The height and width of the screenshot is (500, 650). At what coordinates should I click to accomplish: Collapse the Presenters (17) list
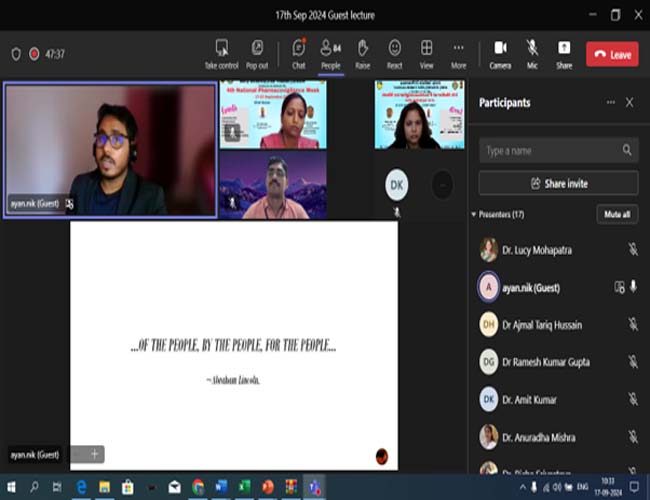pyautogui.click(x=473, y=214)
